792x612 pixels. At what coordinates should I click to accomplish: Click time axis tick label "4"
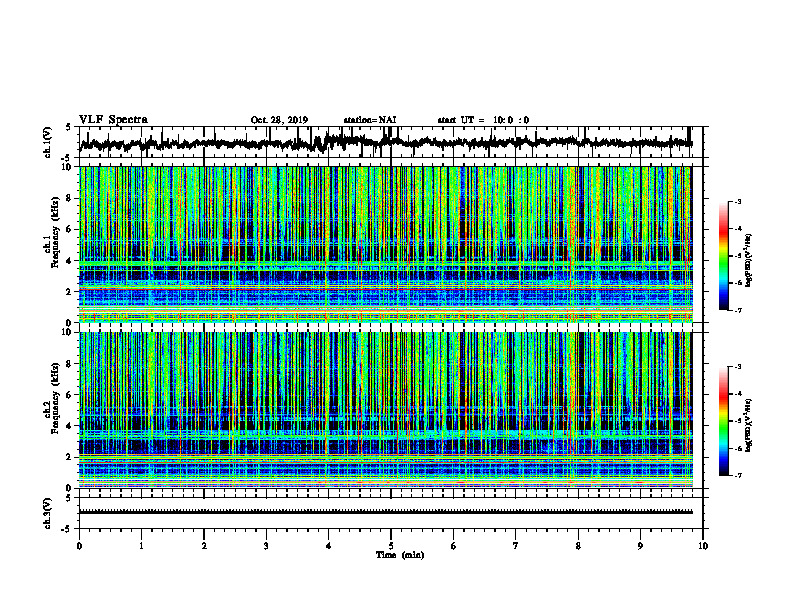pos(329,546)
